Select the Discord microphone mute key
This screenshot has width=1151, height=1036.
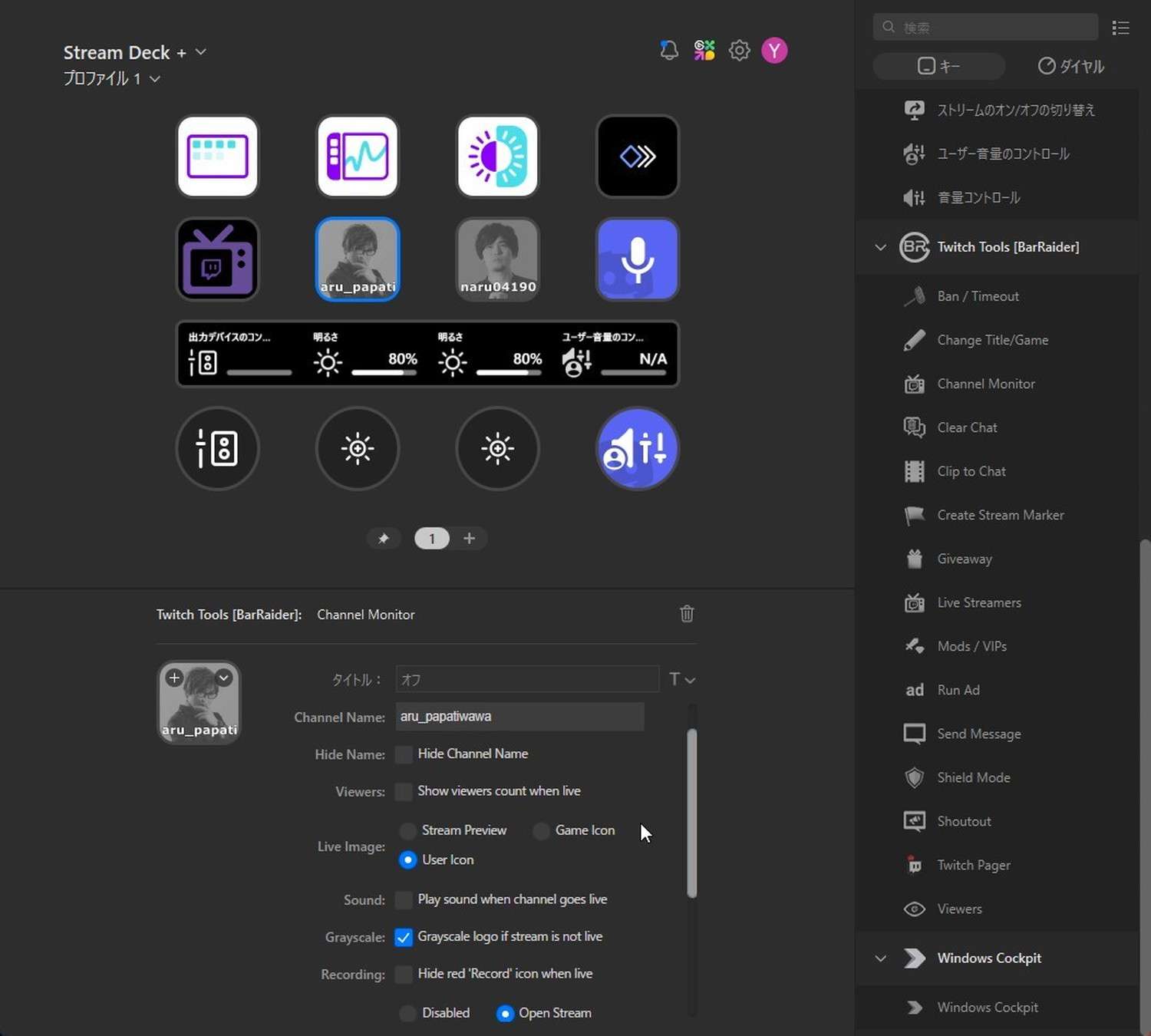[x=637, y=259]
